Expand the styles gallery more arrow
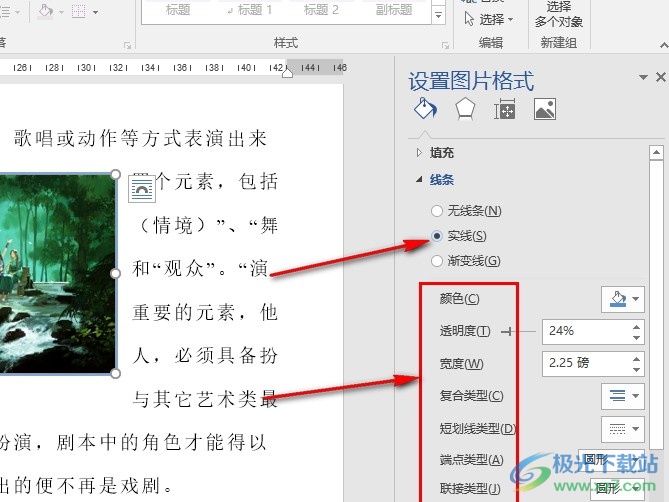 coord(438,15)
